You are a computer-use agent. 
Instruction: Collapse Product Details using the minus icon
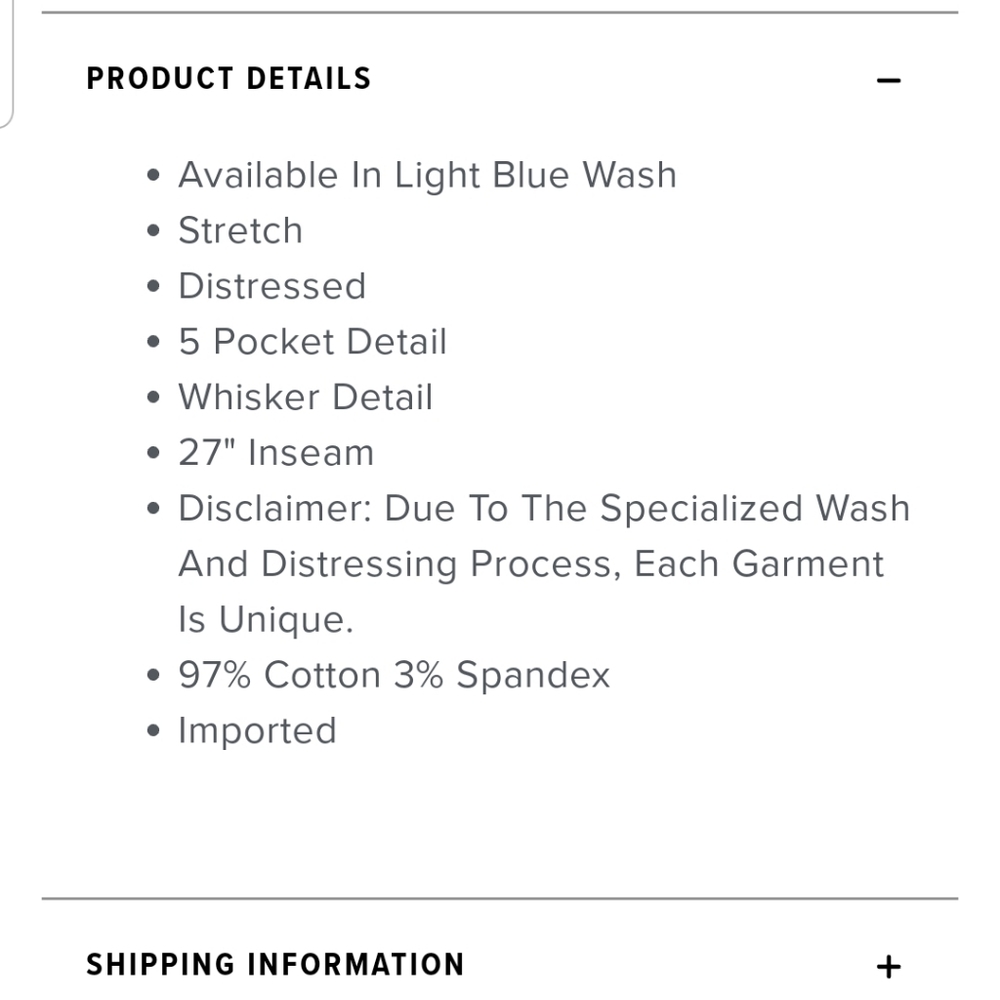pos(888,80)
